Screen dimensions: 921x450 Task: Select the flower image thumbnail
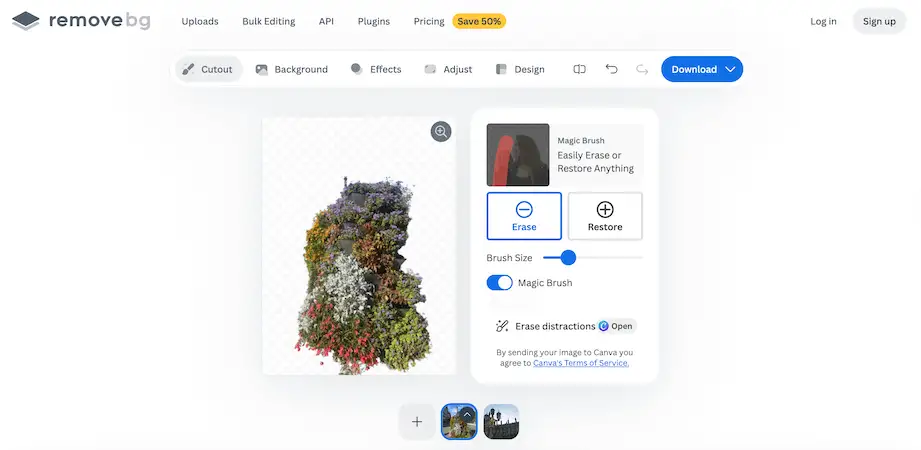pyautogui.click(x=459, y=421)
